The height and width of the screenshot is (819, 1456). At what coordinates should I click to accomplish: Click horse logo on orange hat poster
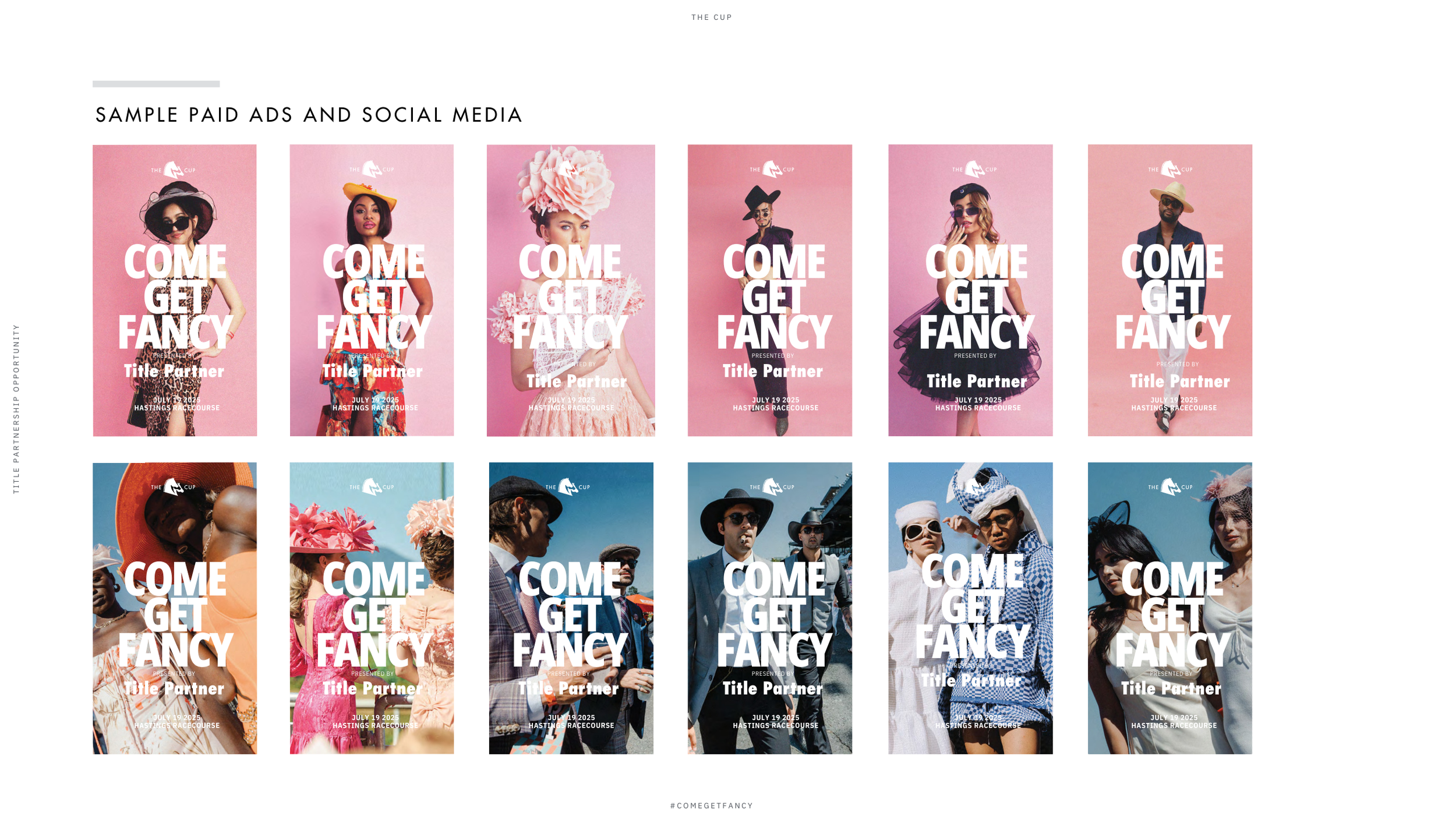coord(174,487)
